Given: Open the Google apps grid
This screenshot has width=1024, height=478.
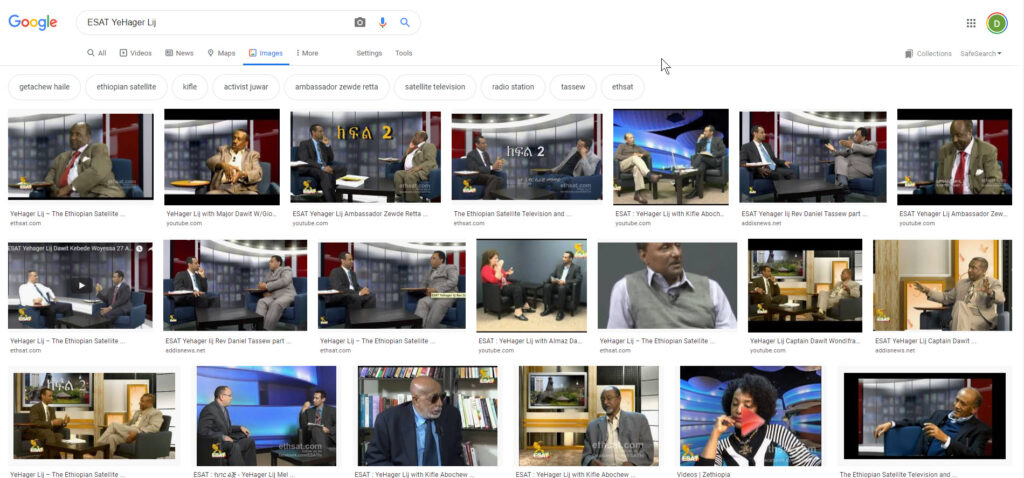Looking at the screenshot, I should [971, 23].
